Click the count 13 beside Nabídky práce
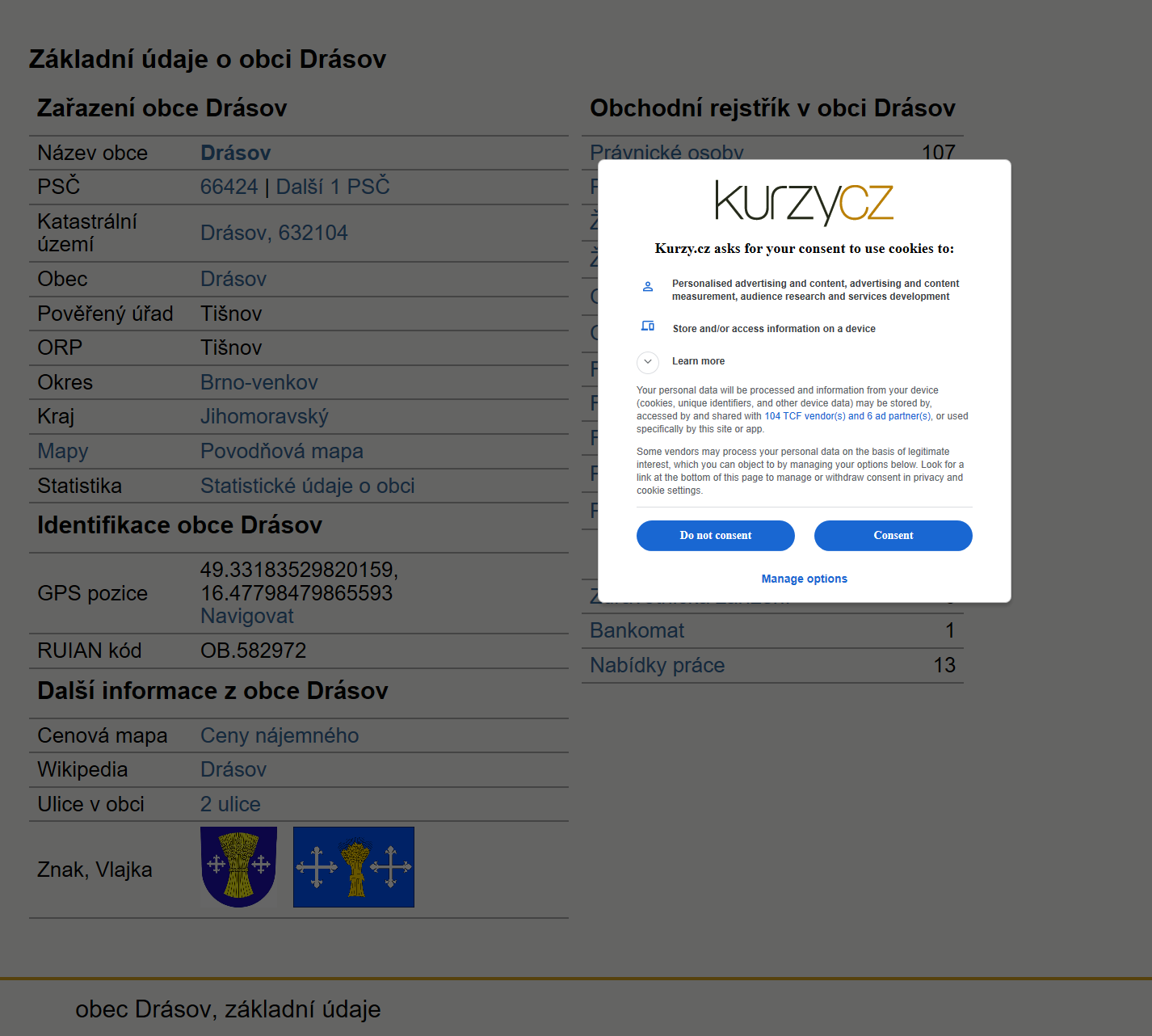The image size is (1152, 1036). coord(944,665)
